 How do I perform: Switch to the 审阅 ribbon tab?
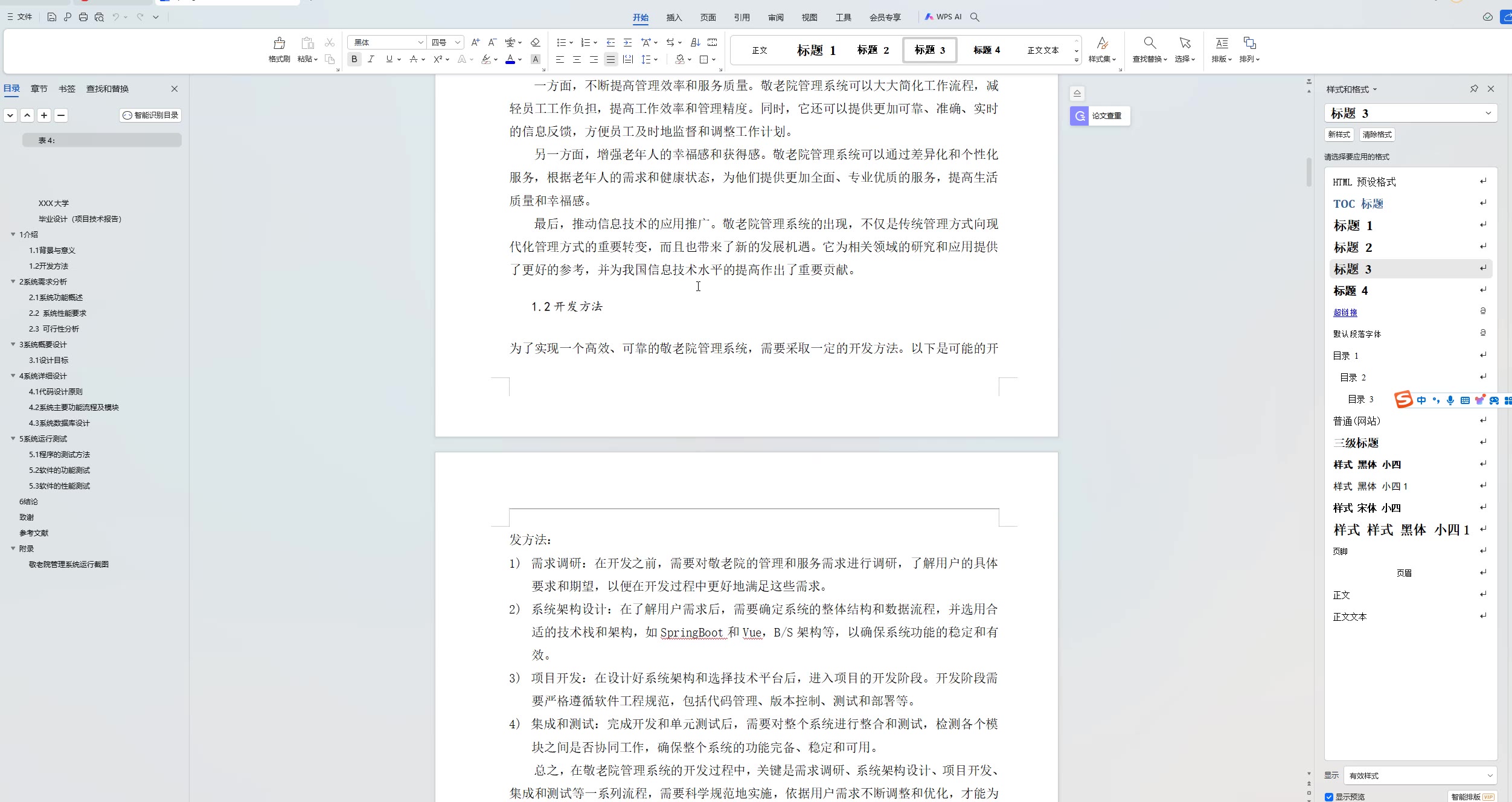[x=775, y=17]
